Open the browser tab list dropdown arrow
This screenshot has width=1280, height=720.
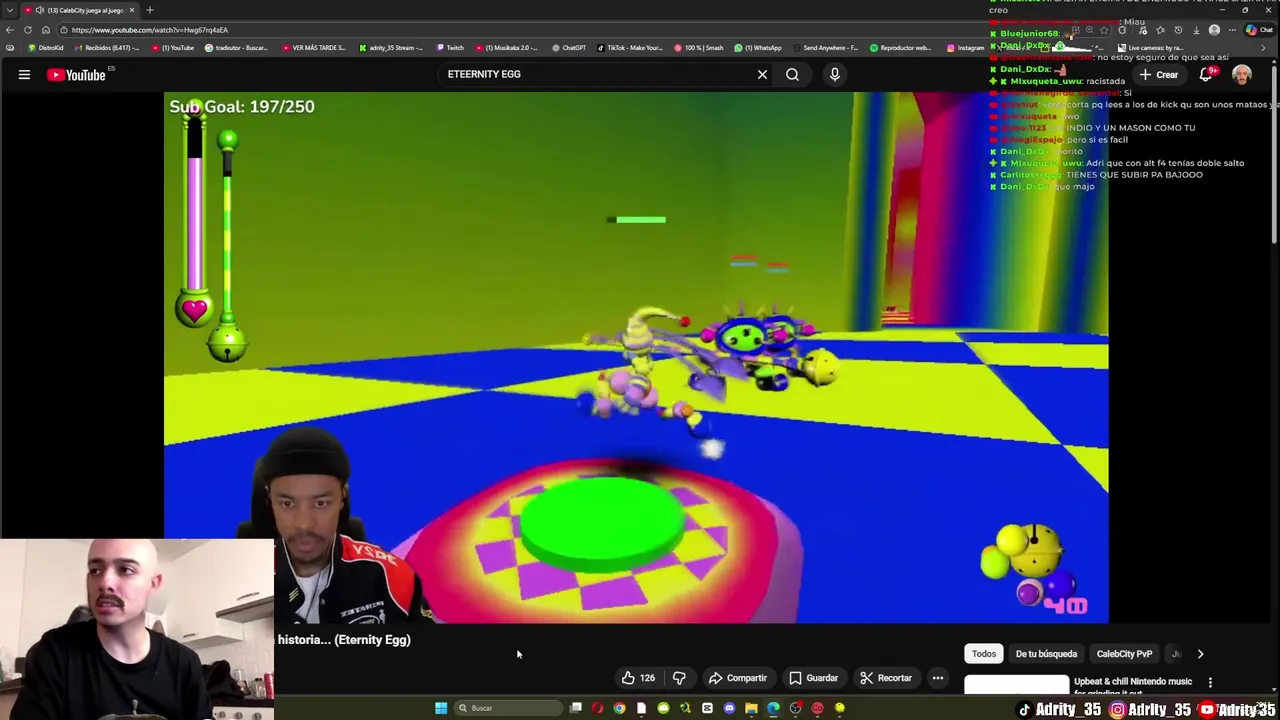tap(10, 10)
